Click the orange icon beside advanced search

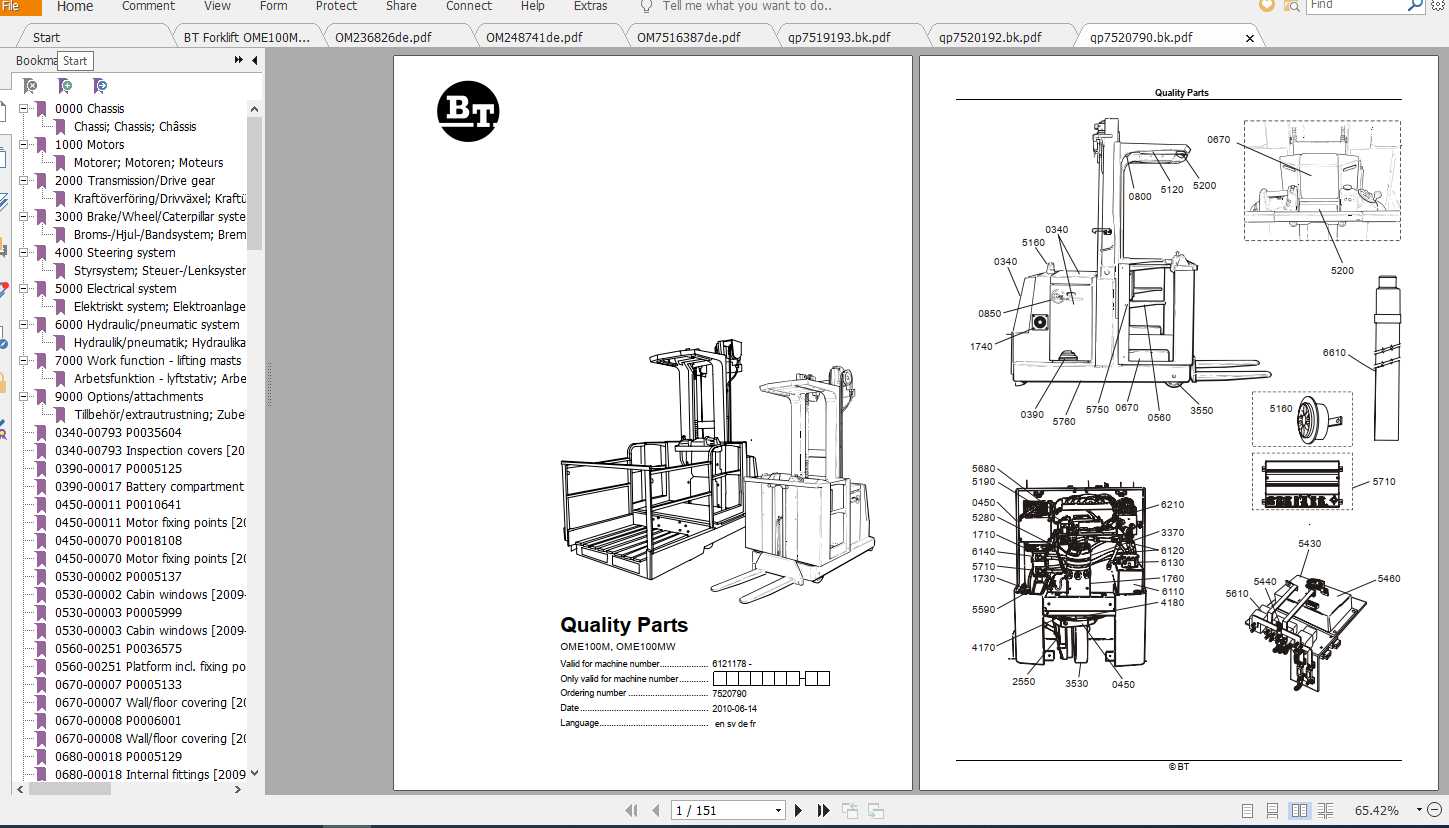1267,6
